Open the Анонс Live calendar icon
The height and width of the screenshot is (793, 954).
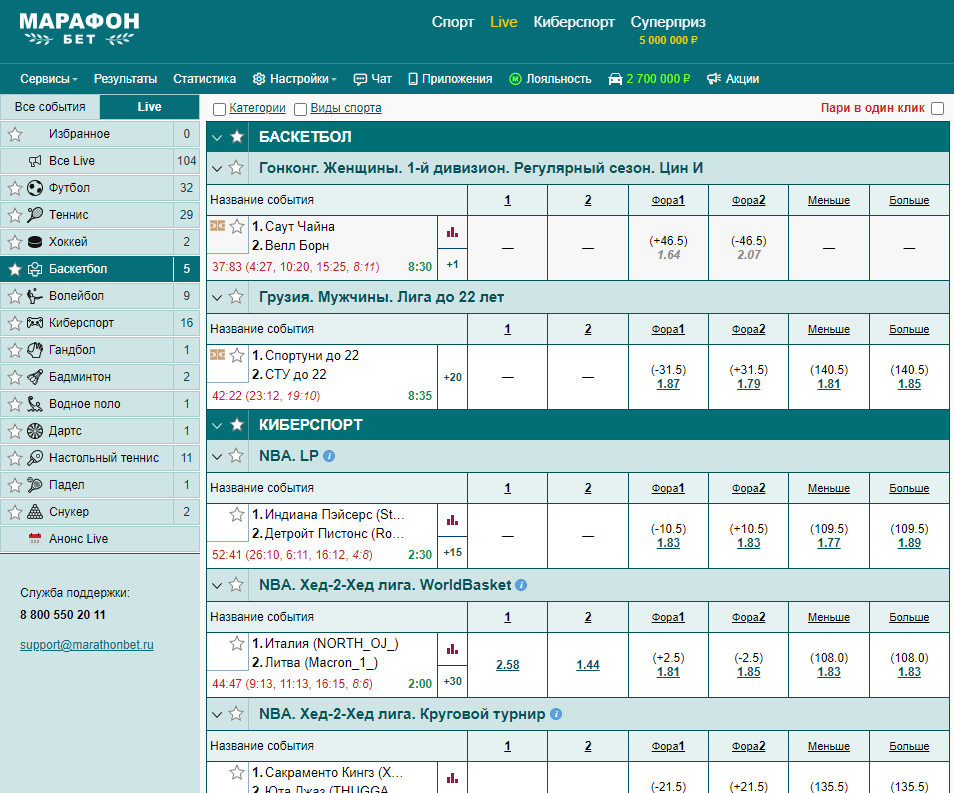(35, 539)
